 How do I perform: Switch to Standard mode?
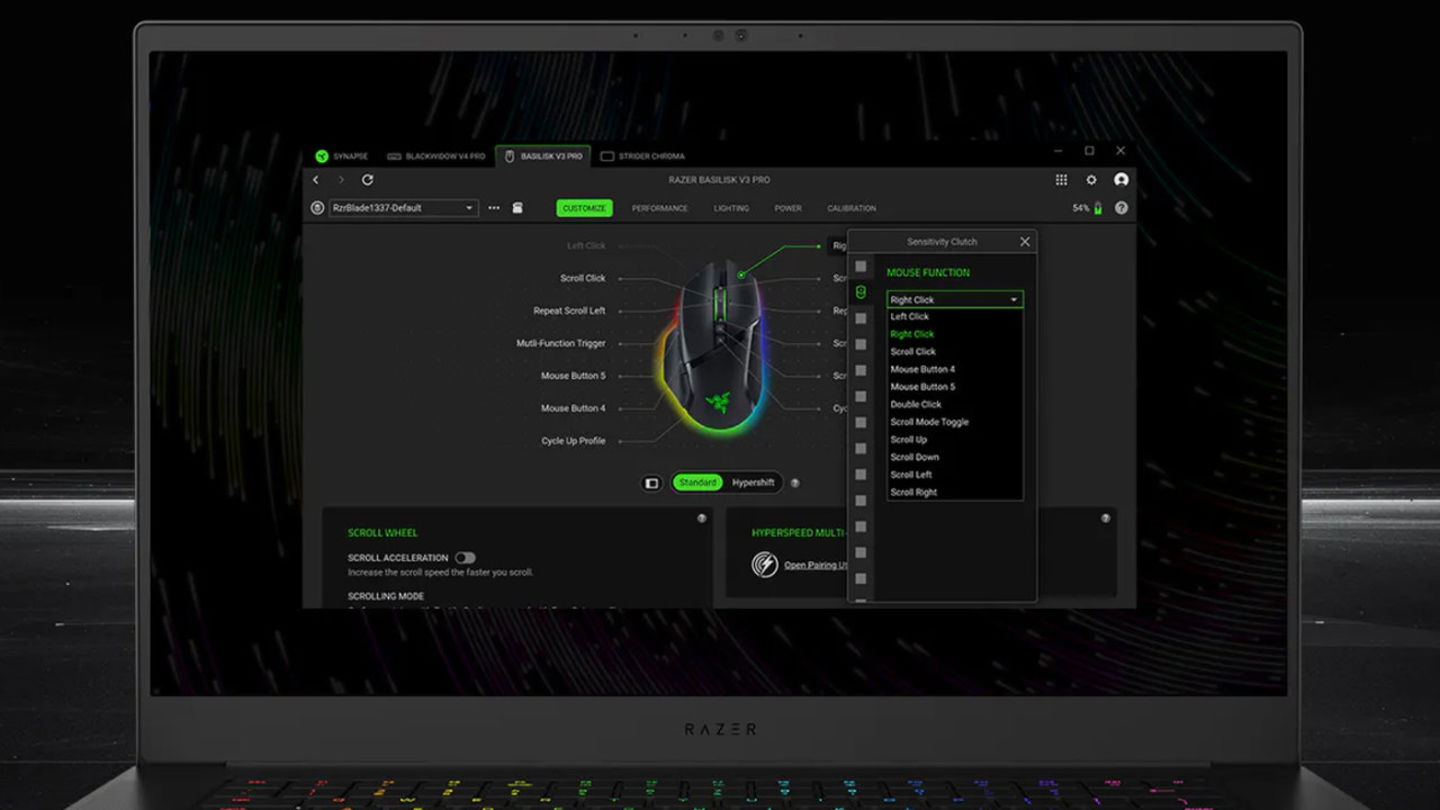point(697,483)
